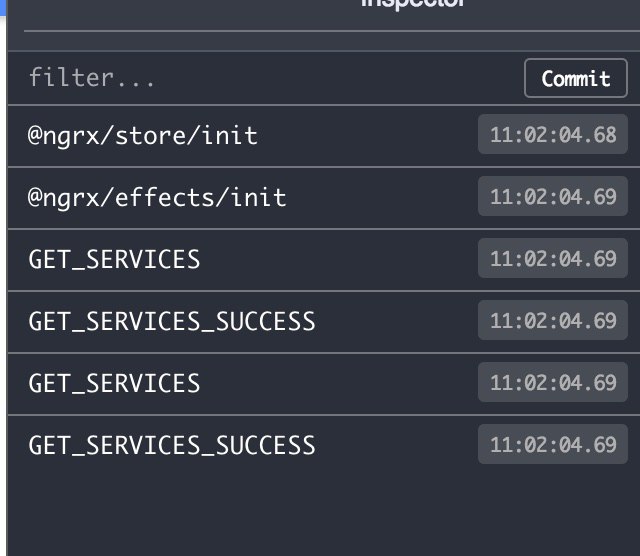Click timestamp of last GET_SERVICES_SUCCESS row

click(553, 445)
